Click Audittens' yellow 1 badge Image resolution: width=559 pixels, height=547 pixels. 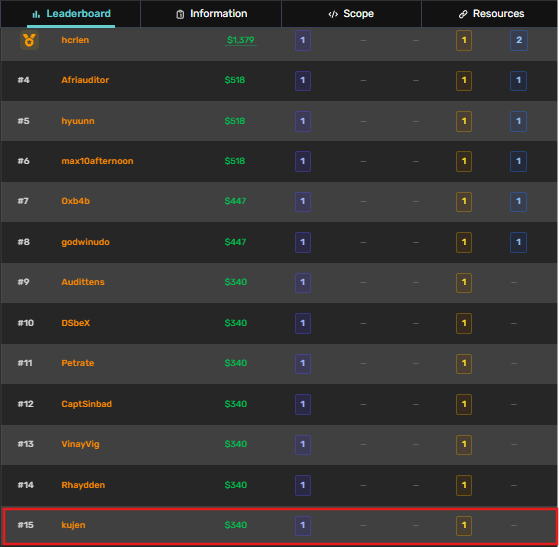point(464,283)
